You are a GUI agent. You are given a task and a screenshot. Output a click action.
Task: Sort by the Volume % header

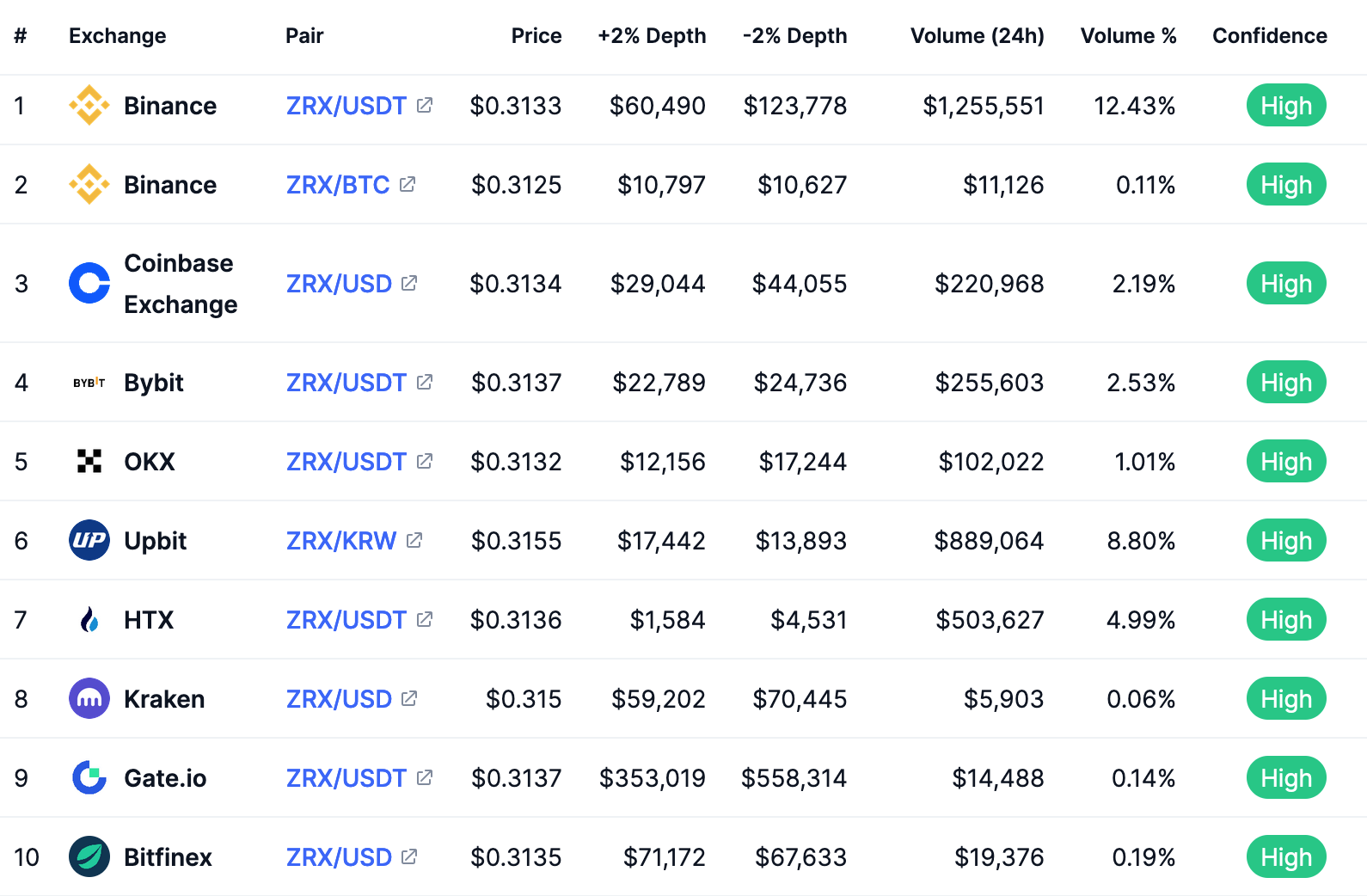pyautogui.click(x=1128, y=36)
